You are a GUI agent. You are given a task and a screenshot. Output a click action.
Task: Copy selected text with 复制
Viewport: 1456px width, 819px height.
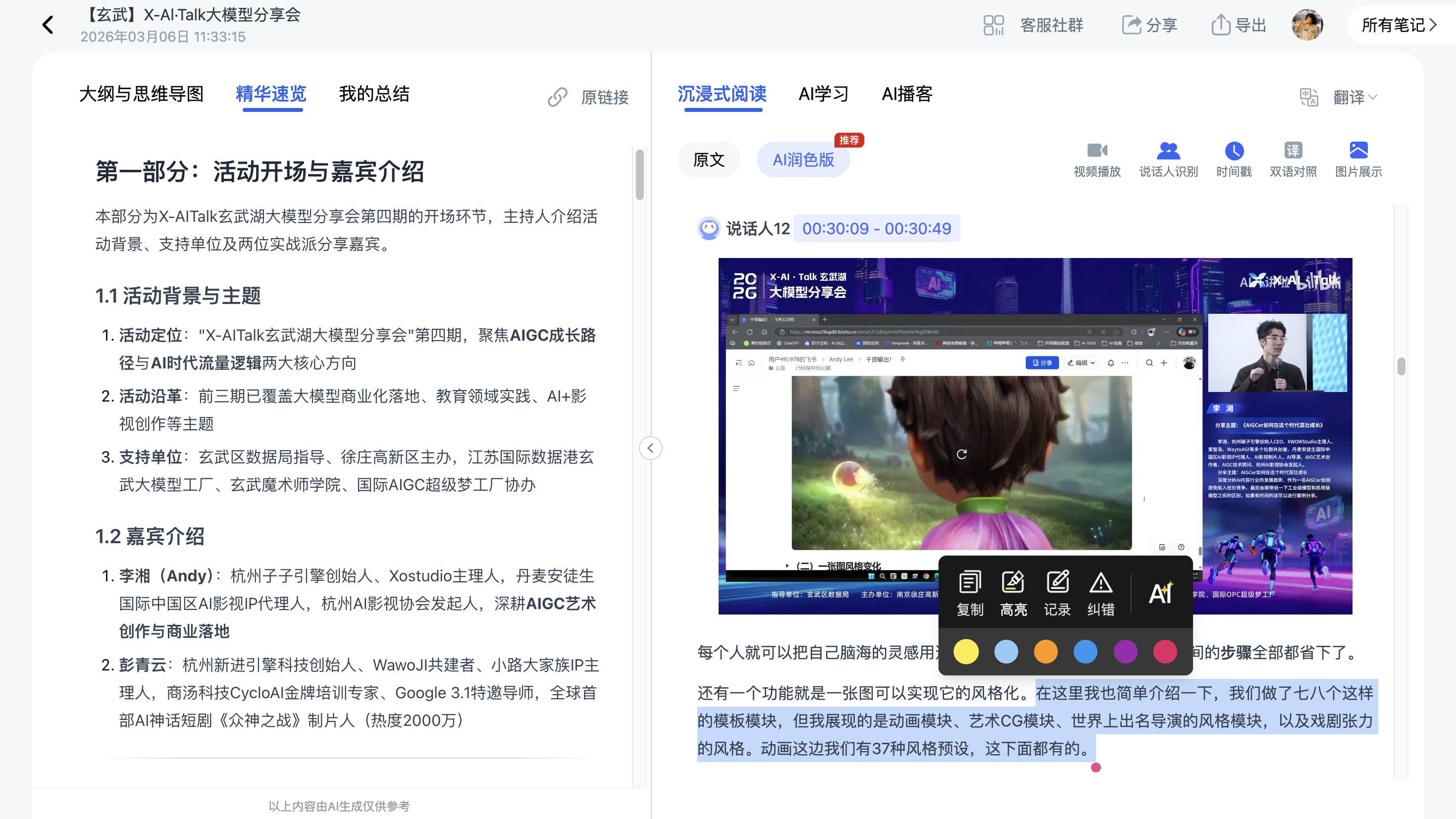point(970,594)
